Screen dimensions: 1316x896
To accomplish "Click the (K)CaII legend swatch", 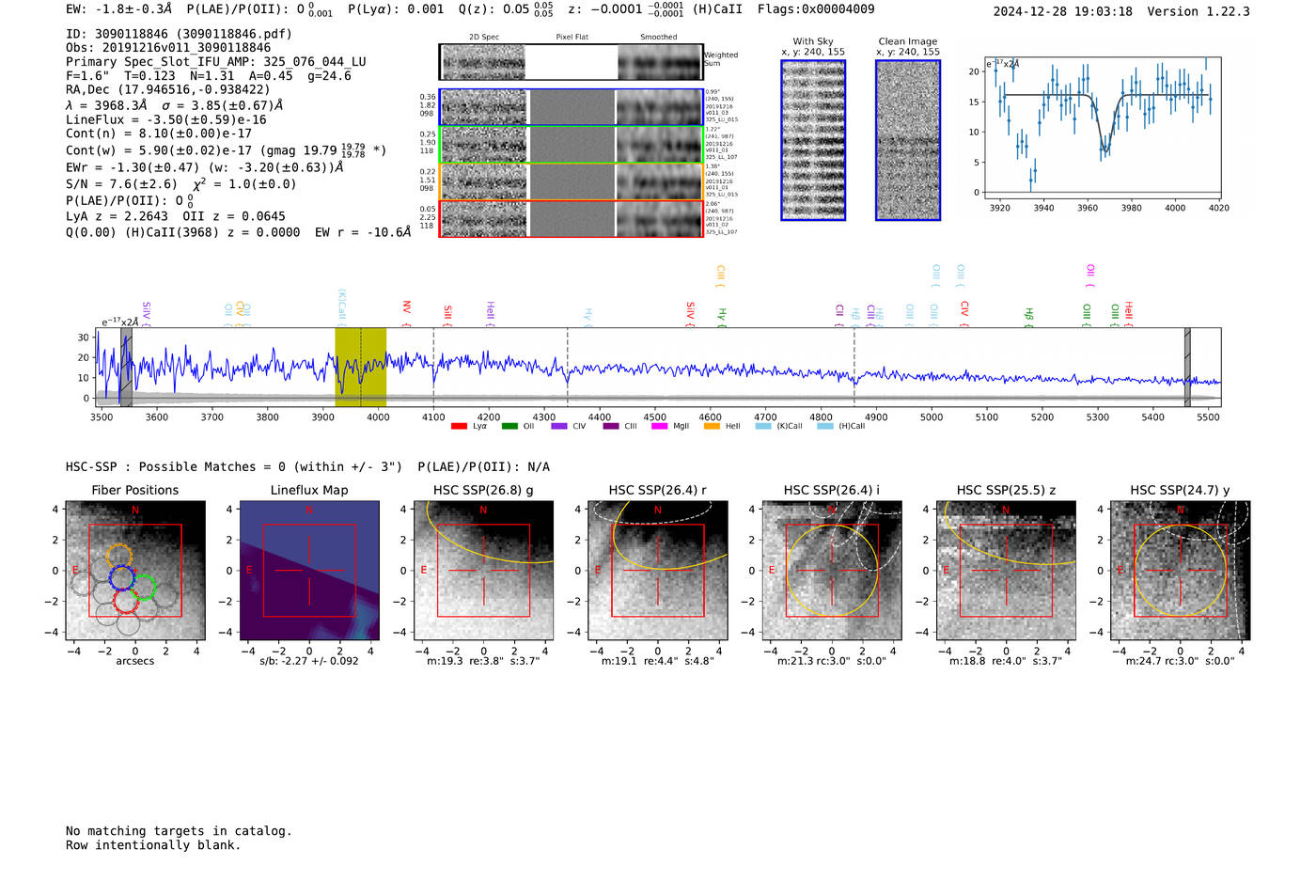I will 763,426.
